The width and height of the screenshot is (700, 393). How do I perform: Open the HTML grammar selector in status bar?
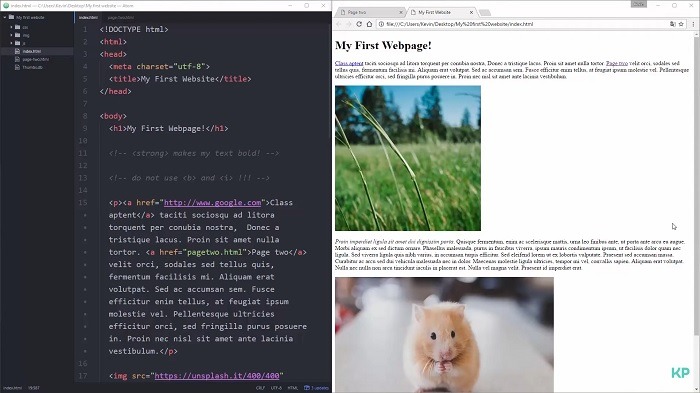(293, 388)
